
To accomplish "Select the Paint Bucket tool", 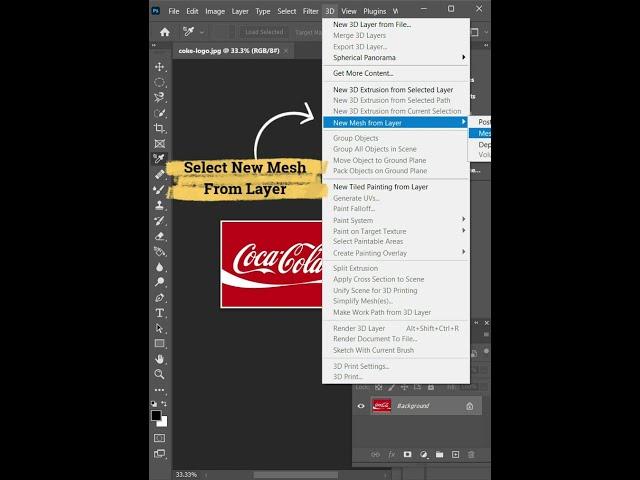I will click(x=159, y=251).
